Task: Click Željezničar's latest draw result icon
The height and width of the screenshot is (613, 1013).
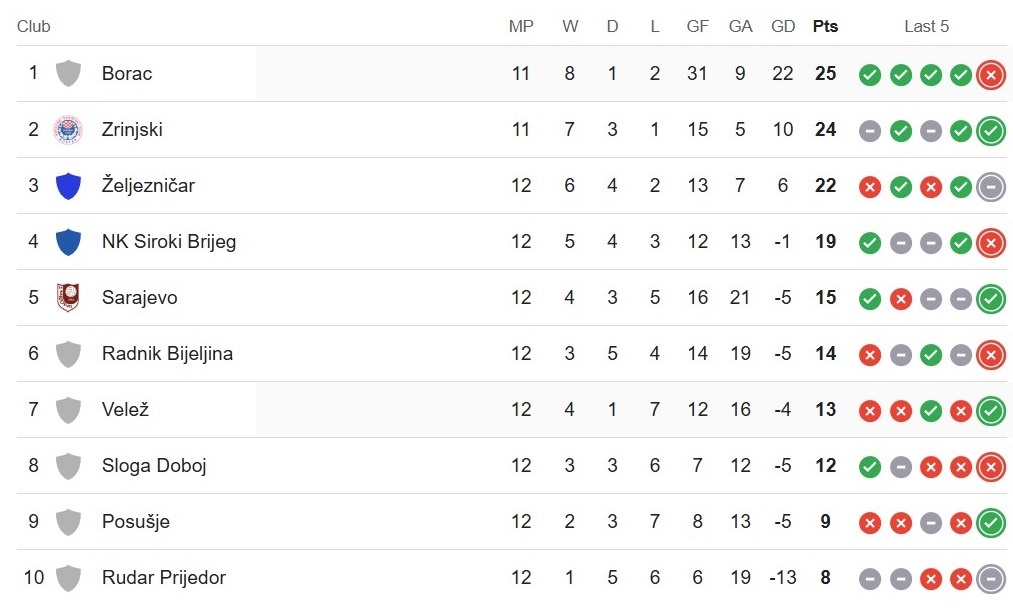Action: 991,187
